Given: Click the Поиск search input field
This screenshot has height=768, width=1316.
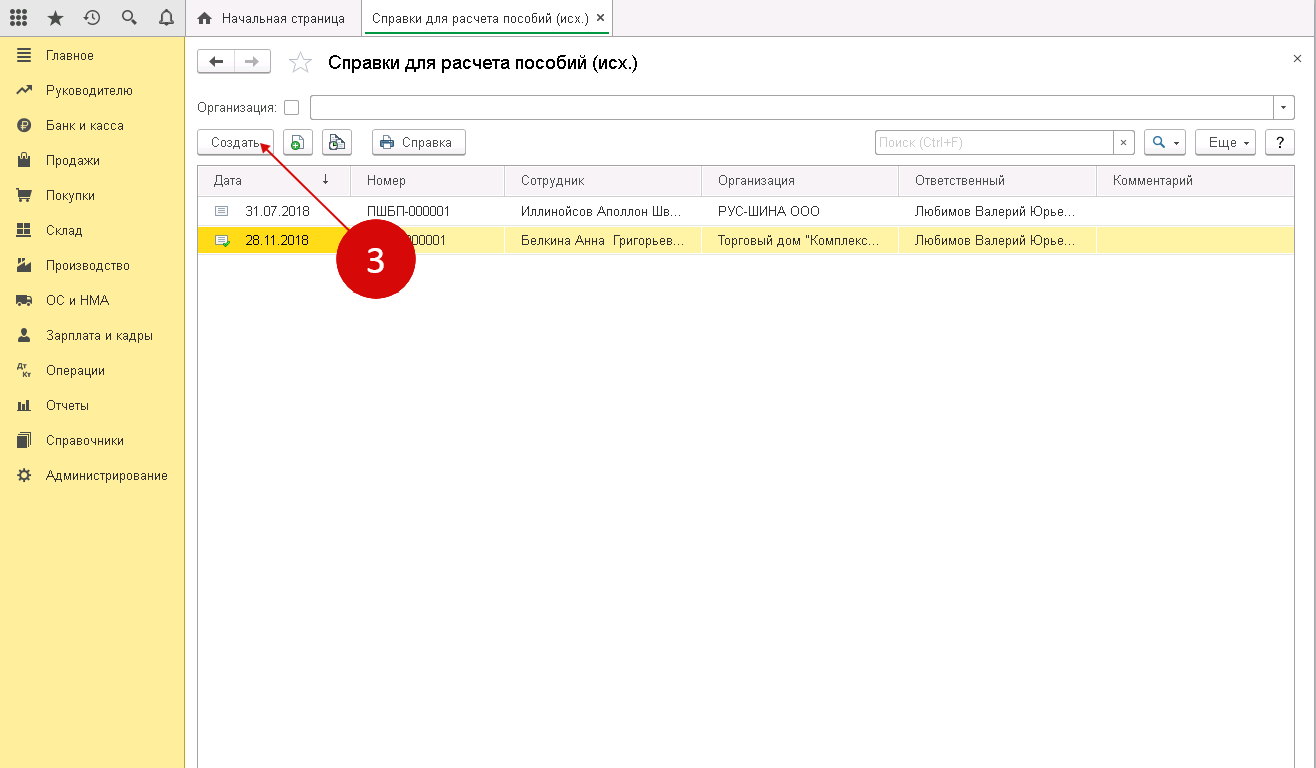Looking at the screenshot, I should coord(994,143).
